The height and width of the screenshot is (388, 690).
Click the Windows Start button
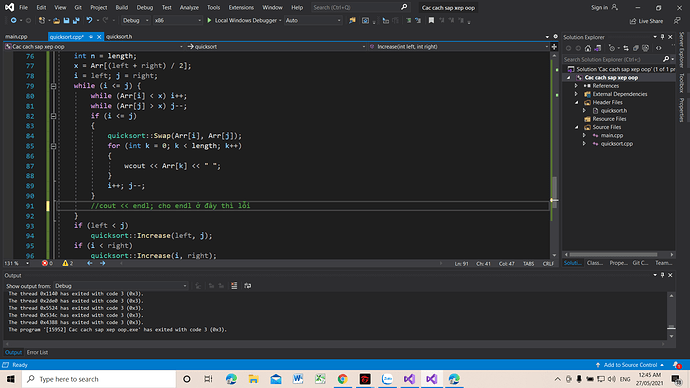click(11, 379)
